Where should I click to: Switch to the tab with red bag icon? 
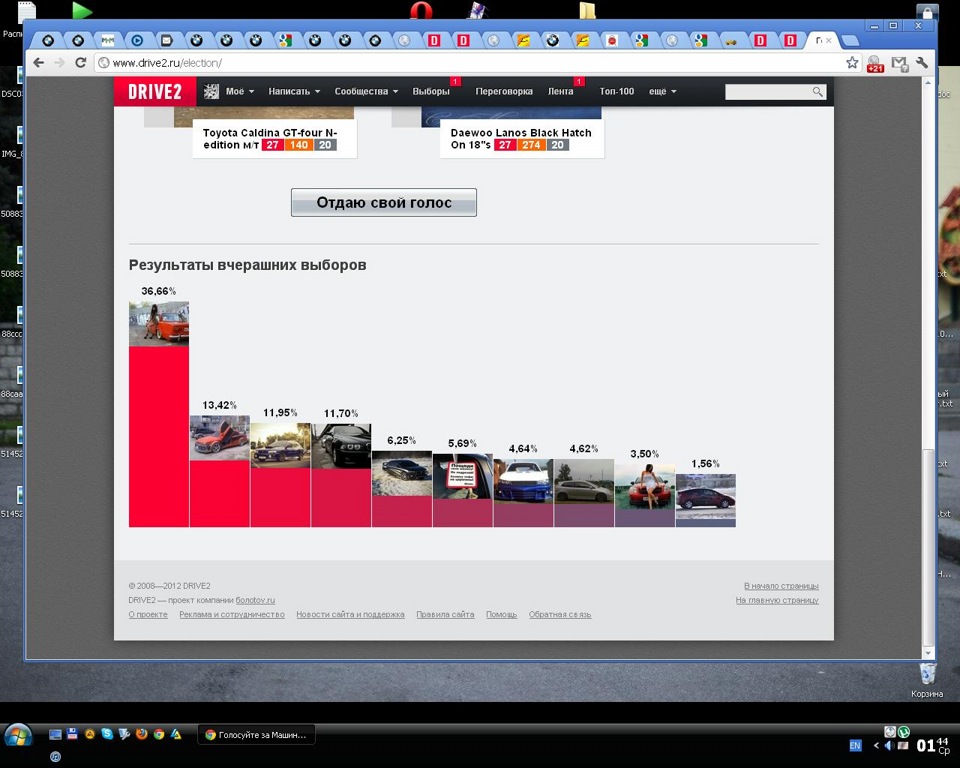612,40
